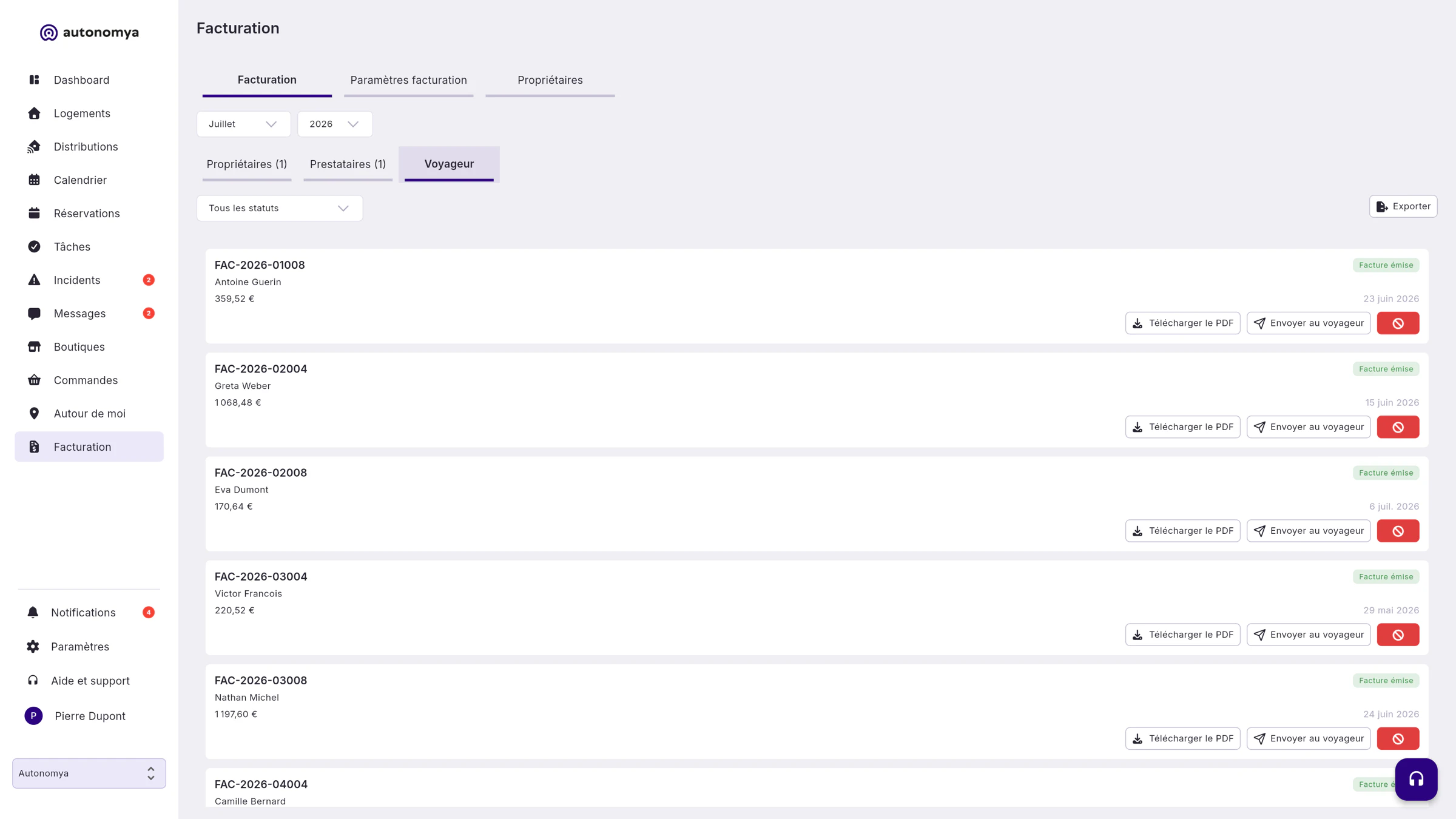This screenshot has width=1456, height=819.
Task: Click the Tâches checkmark icon
Action: (34, 247)
